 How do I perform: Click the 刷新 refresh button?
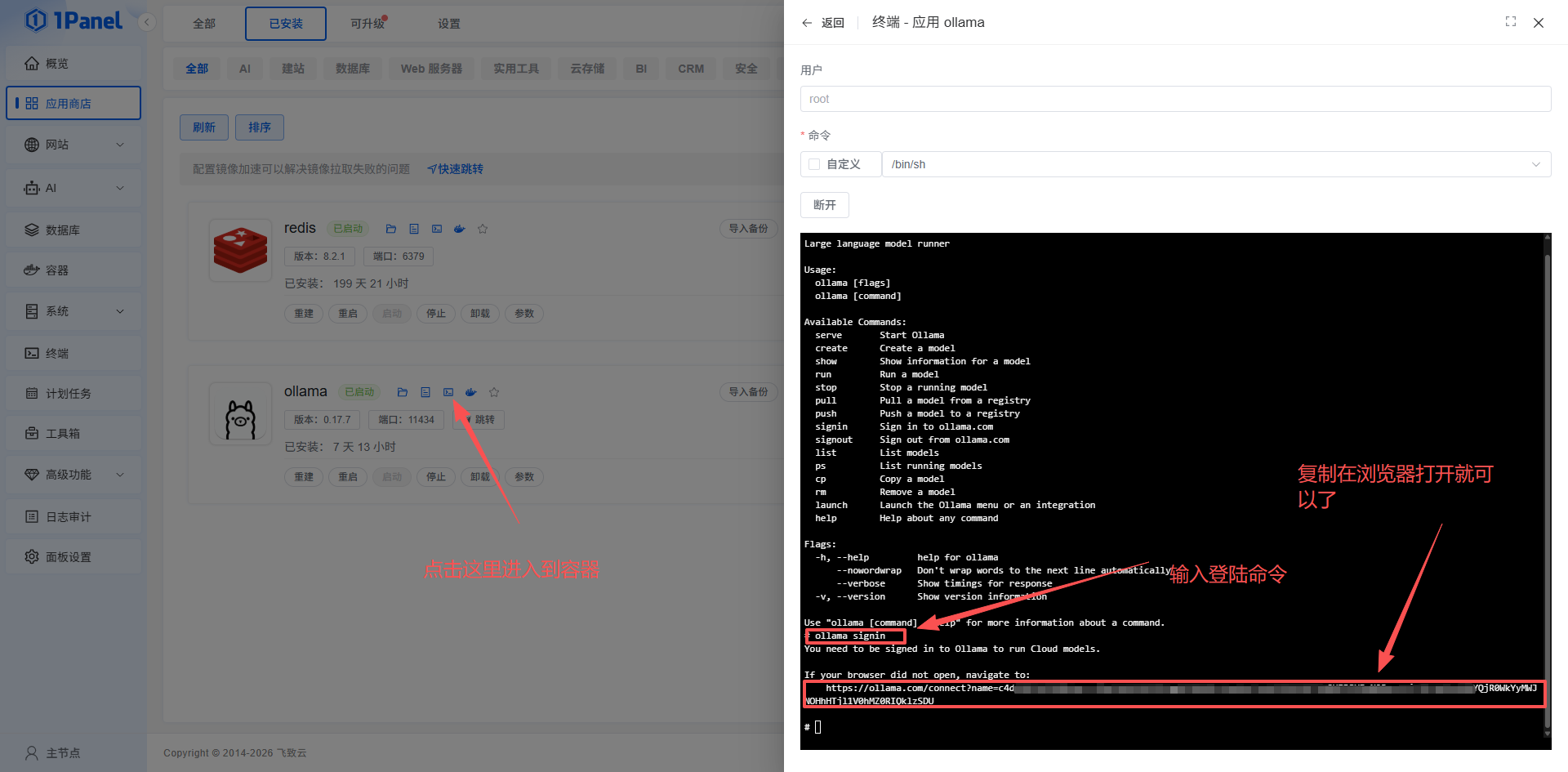point(204,127)
